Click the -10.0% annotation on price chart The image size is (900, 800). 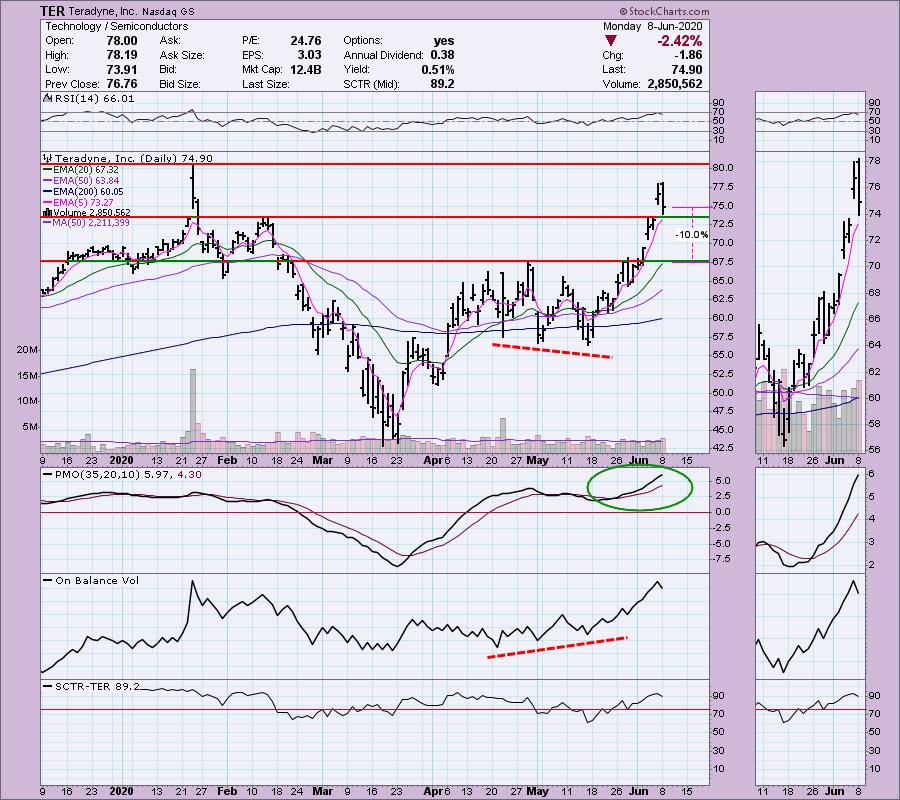pyautogui.click(x=692, y=235)
